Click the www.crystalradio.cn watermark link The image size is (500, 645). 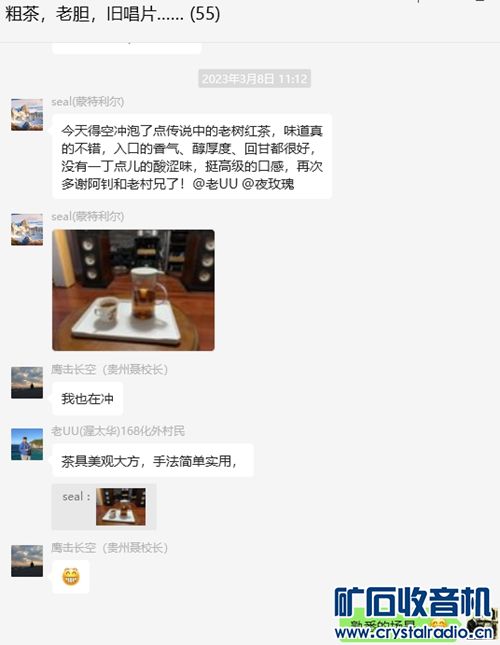pos(414,632)
